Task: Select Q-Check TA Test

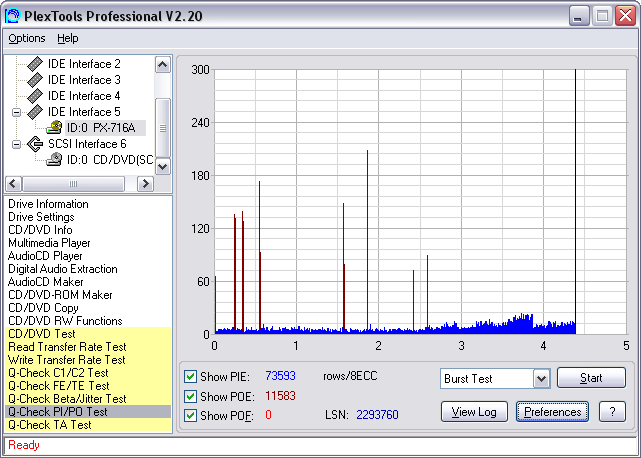Action: [88, 425]
